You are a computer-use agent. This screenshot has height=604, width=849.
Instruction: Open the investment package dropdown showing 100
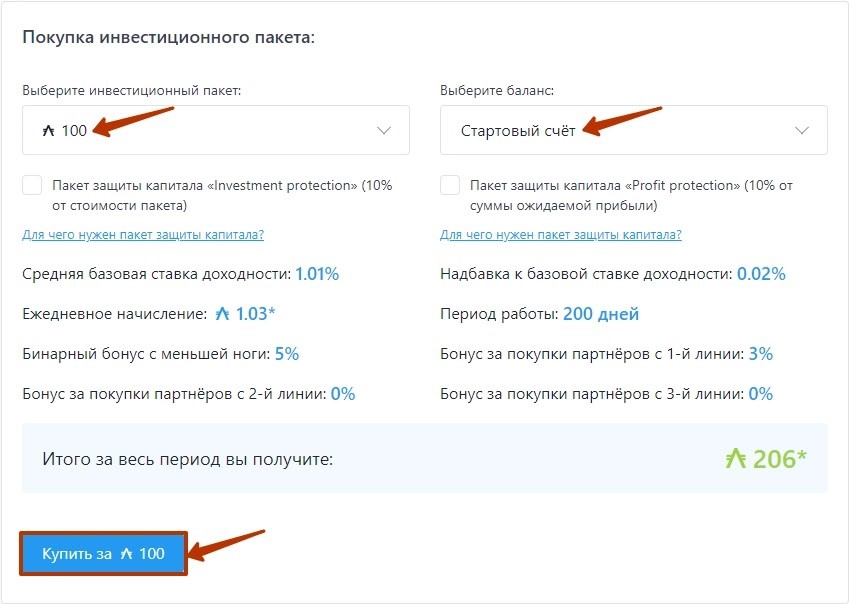215,130
